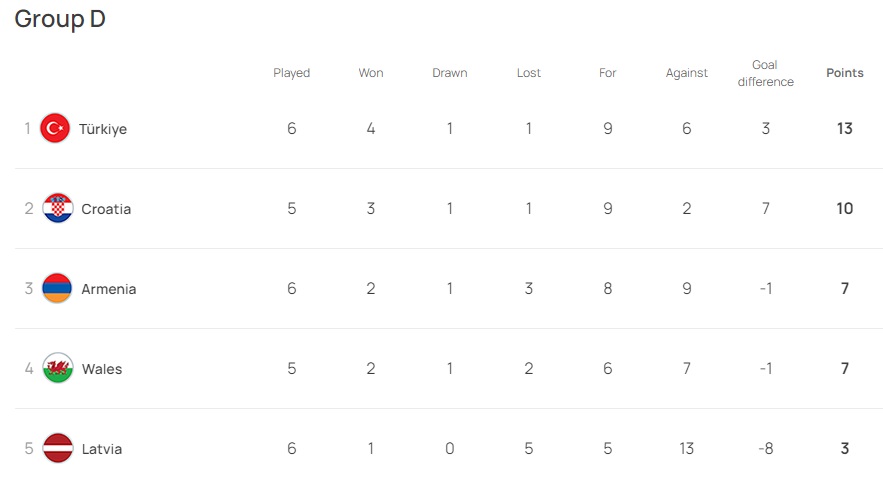Viewport: 883px width, 483px height.
Task: Click Latvia's -8 goal difference value
Action: tap(765, 449)
